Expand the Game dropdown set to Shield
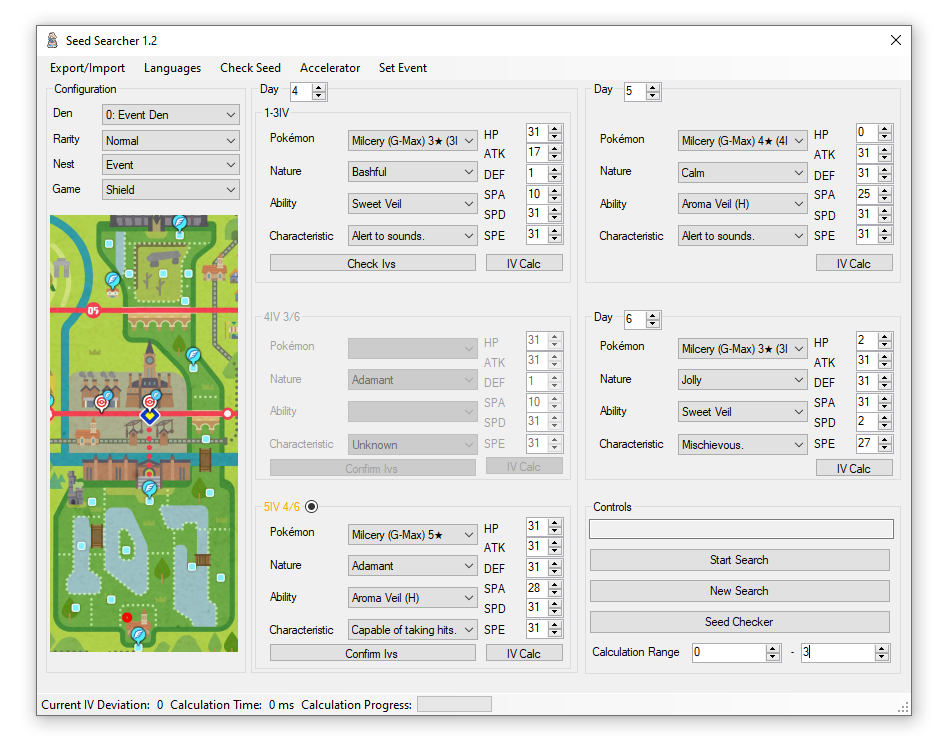Screen dimensions: 943x742 [170, 189]
